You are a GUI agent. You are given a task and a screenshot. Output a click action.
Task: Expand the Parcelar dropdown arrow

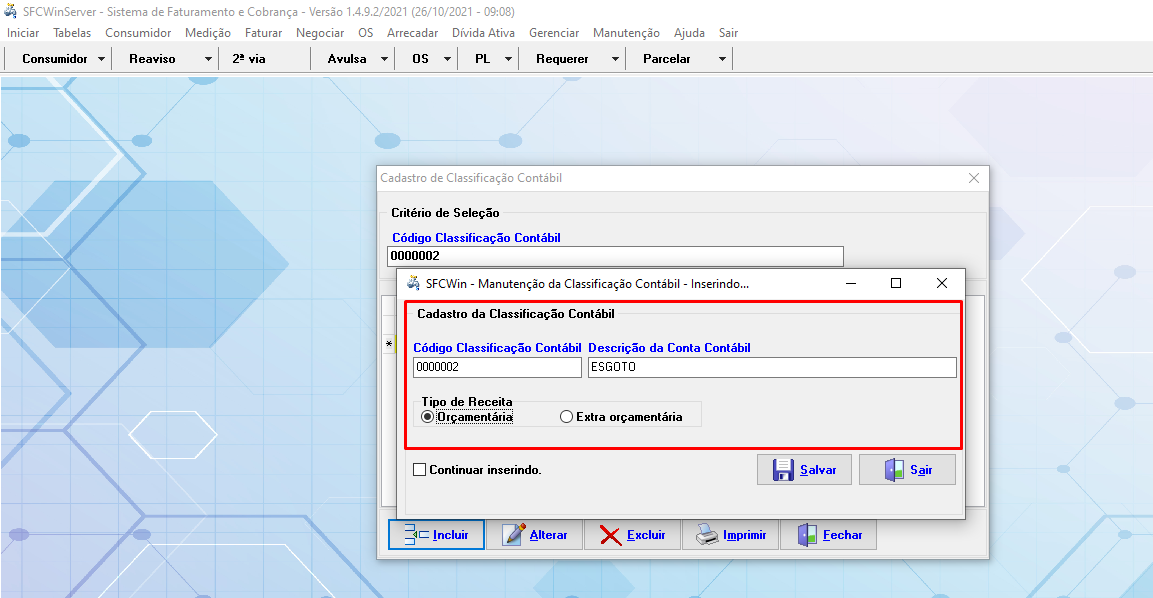click(722, 59)
